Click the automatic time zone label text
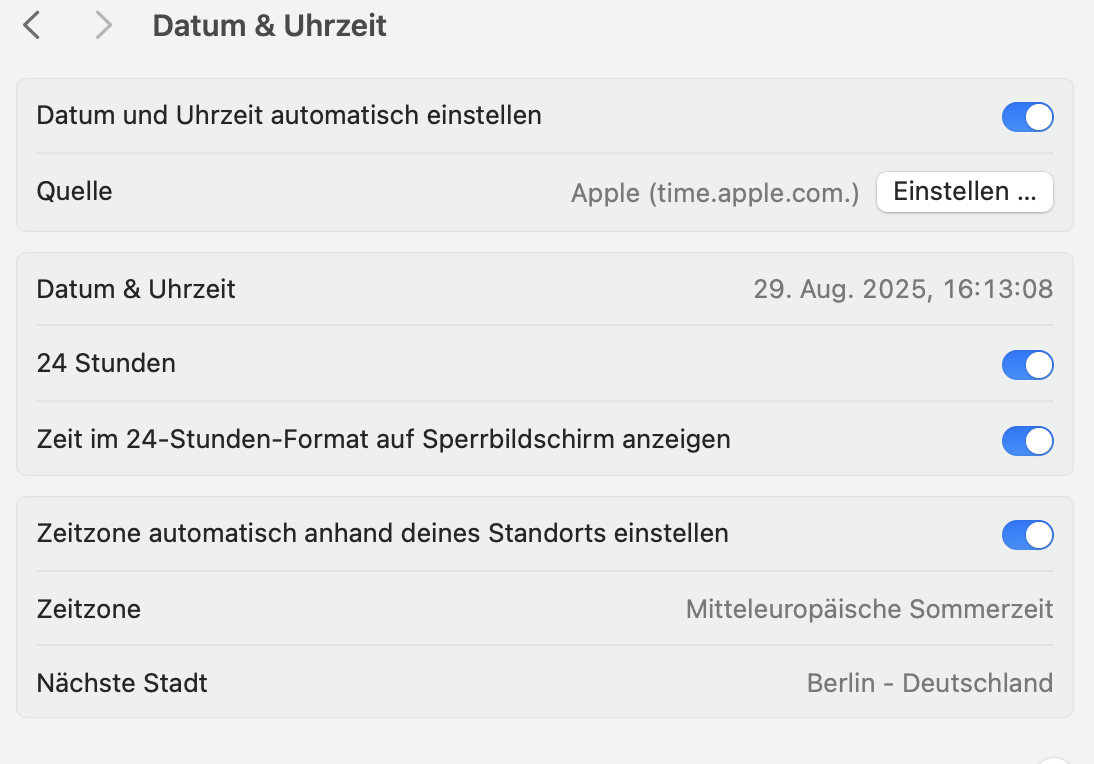Screen dimensions: 1094x764 click(382, 533)
